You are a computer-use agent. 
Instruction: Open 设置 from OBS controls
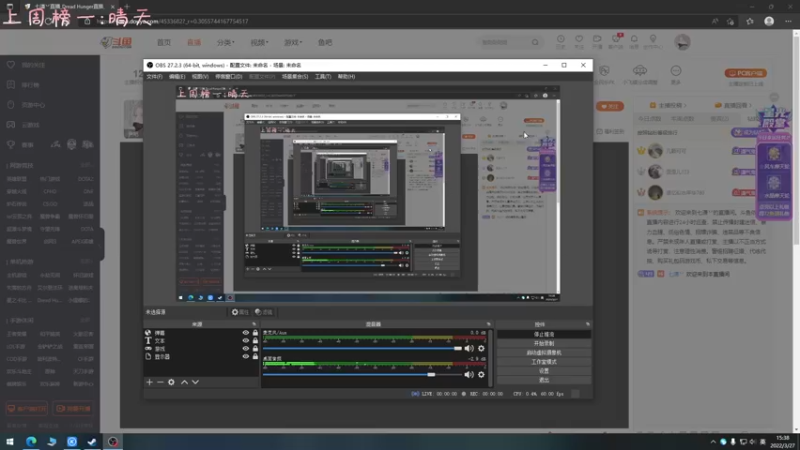tap(544, 371)
